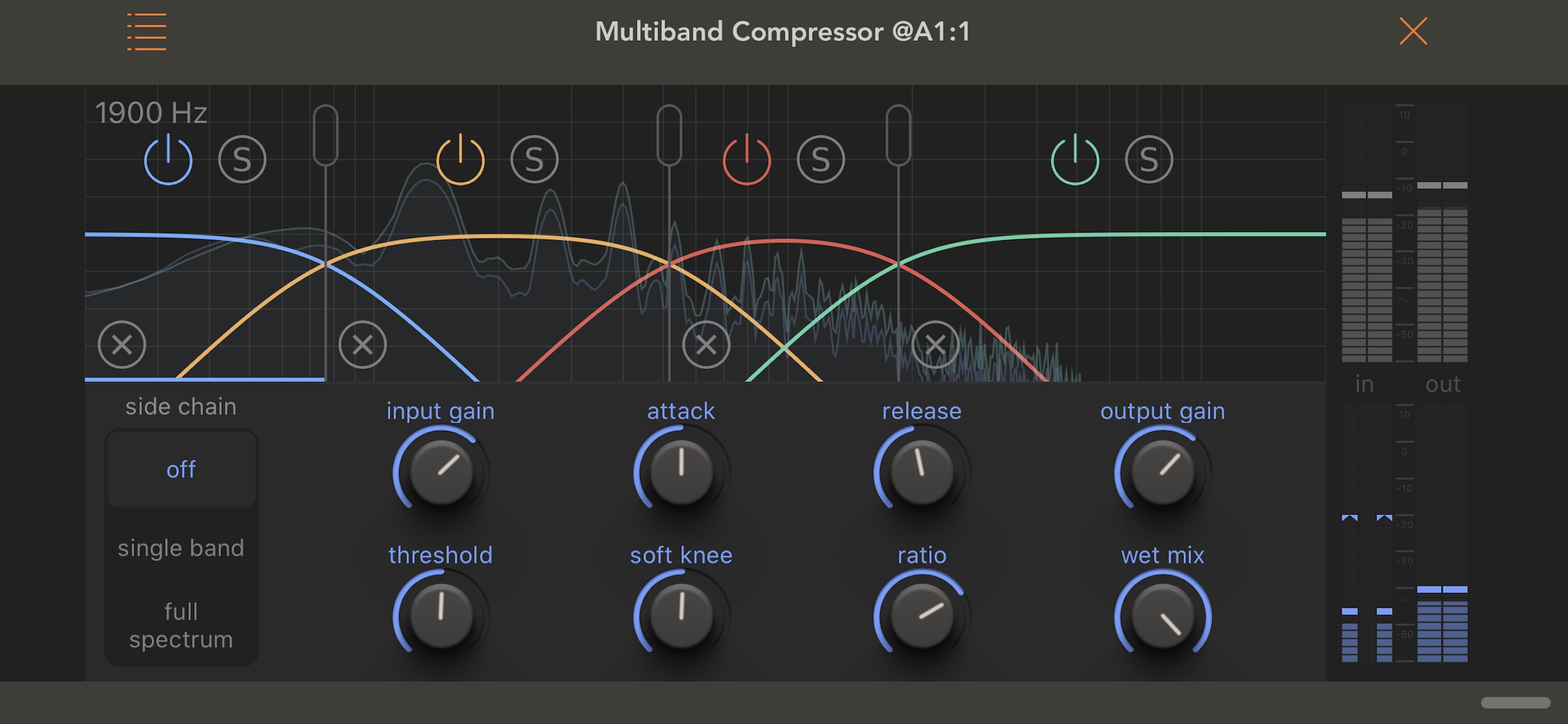Toggle blue band power button
This screenshot has width=1568, height=724.
point(168,159)
